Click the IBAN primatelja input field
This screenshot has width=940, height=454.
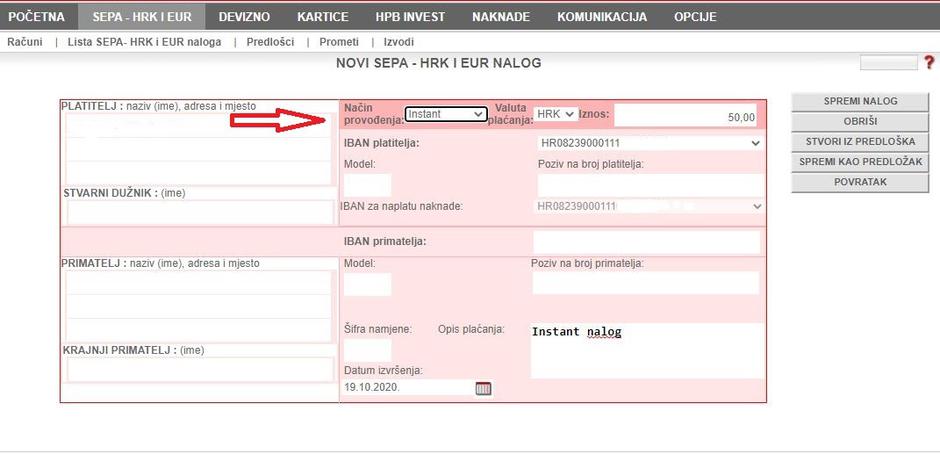[x=646, y=242]
